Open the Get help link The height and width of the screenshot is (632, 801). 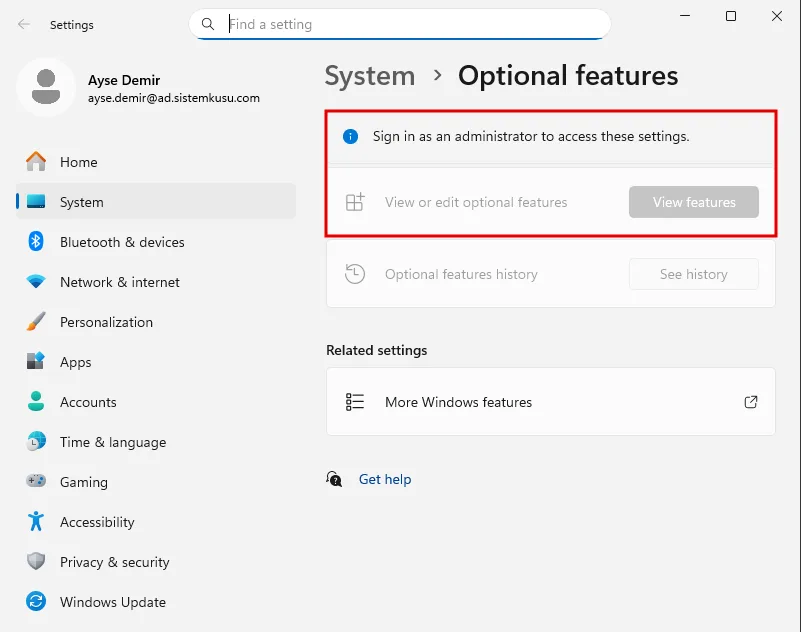pos(385,479)
